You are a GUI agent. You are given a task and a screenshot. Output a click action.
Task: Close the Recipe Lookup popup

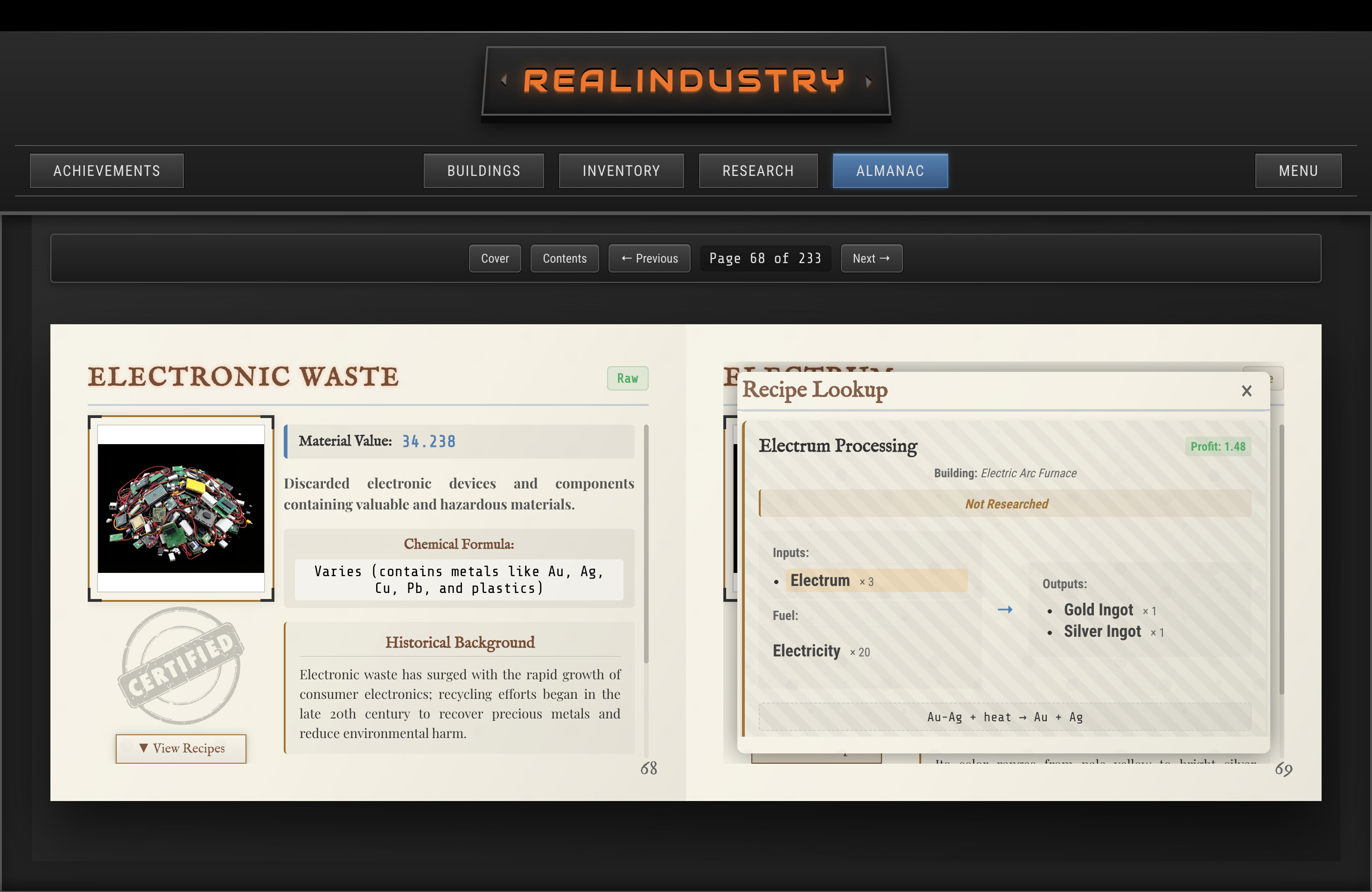tap(1247, 390)
